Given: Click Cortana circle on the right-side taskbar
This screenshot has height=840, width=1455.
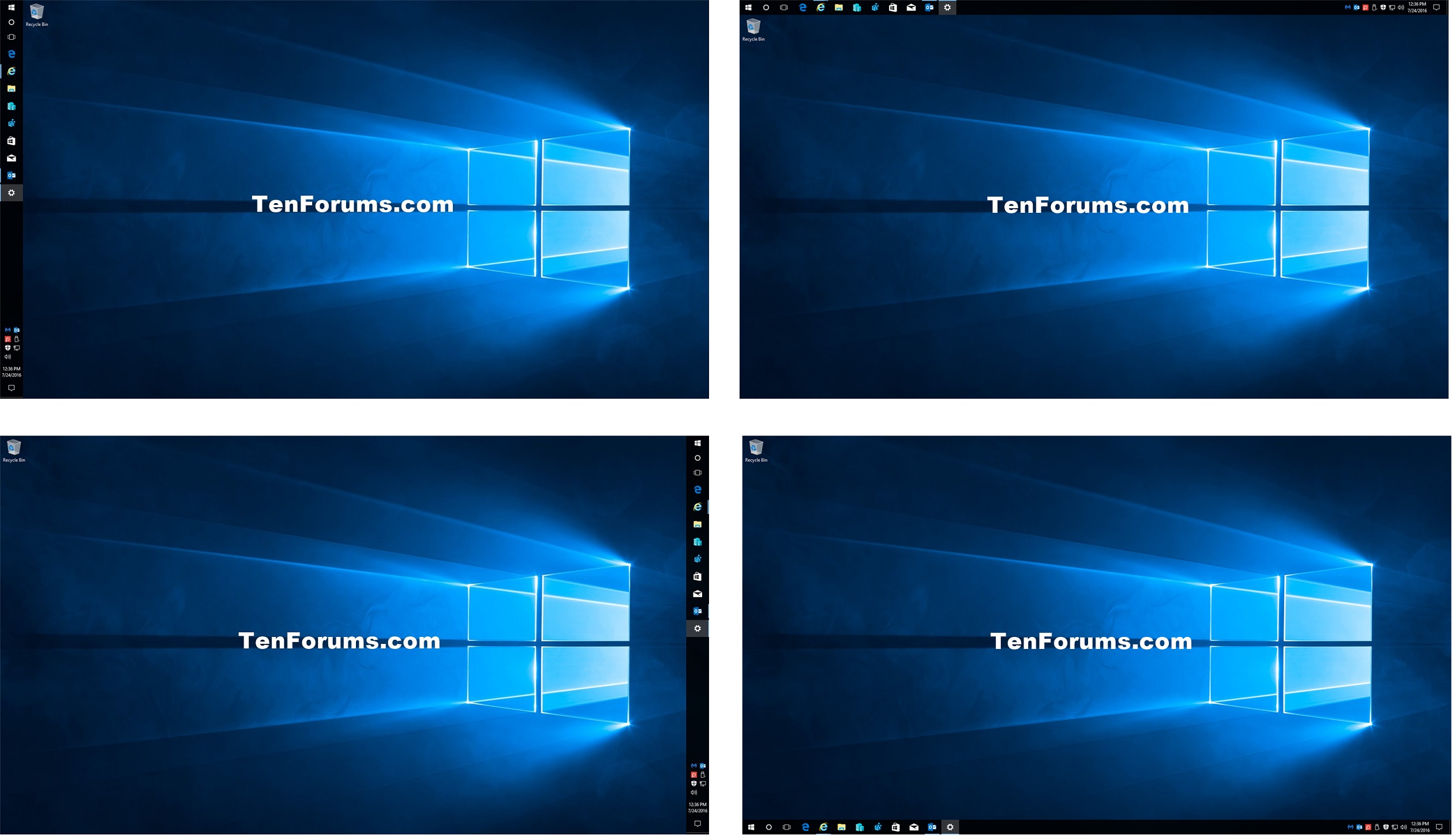Looking at the screenshot, I should tap(697, 458).
